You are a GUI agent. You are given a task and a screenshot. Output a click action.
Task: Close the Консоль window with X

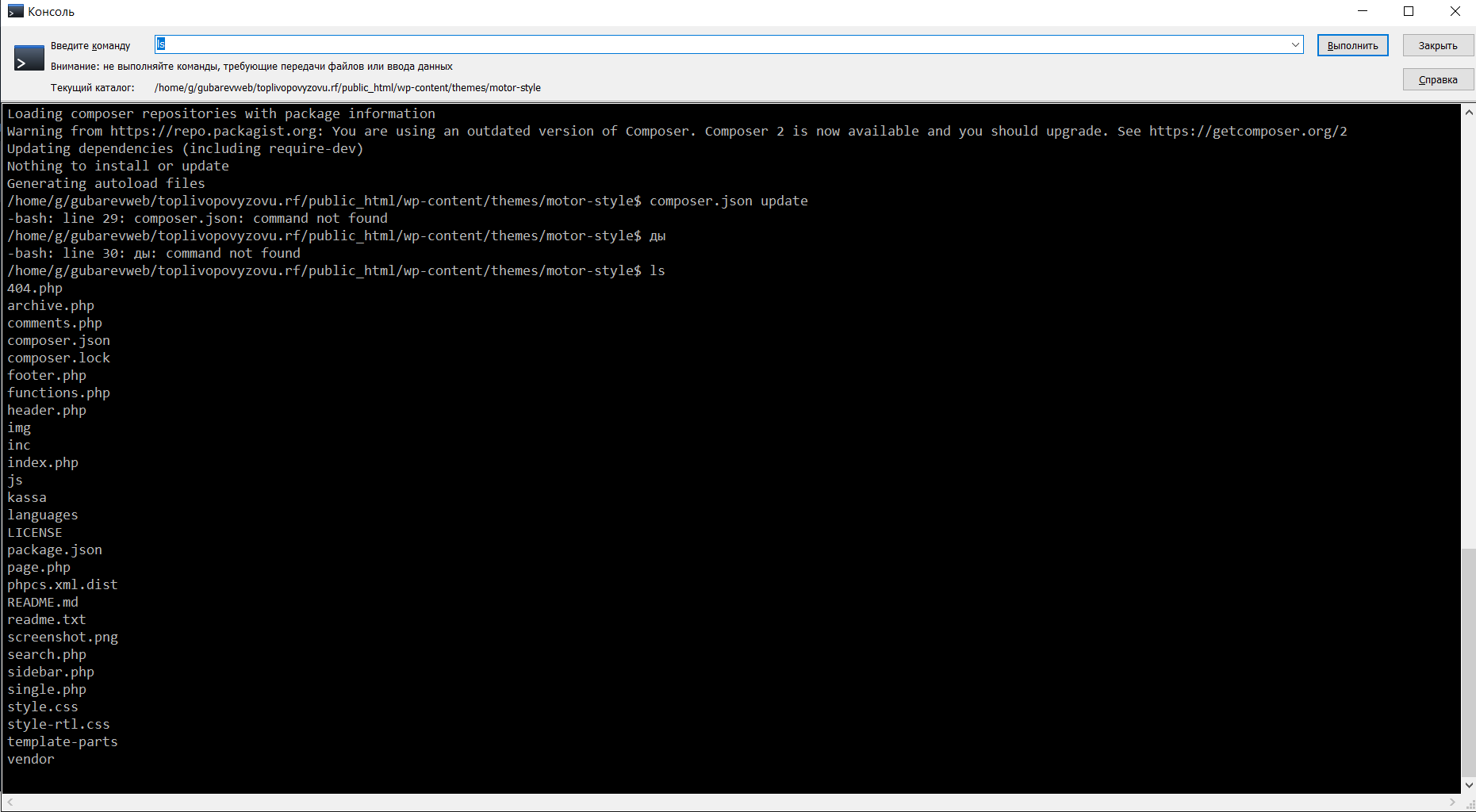(x=1455, y=11)
